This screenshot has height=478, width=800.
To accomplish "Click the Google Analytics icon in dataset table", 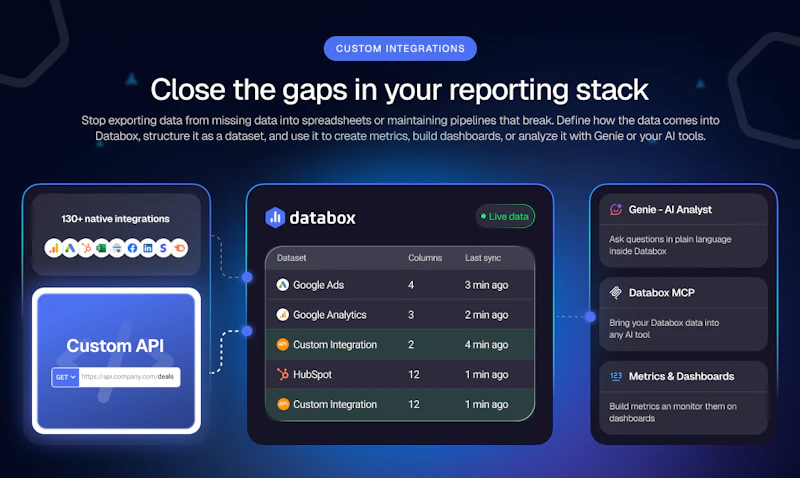I will 283,315.
